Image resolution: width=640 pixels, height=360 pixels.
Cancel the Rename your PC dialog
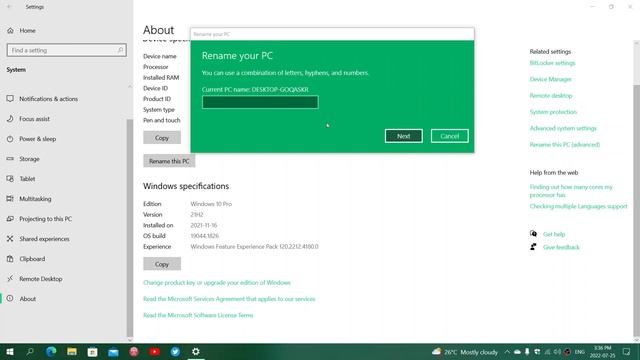[x=449, y=136]
